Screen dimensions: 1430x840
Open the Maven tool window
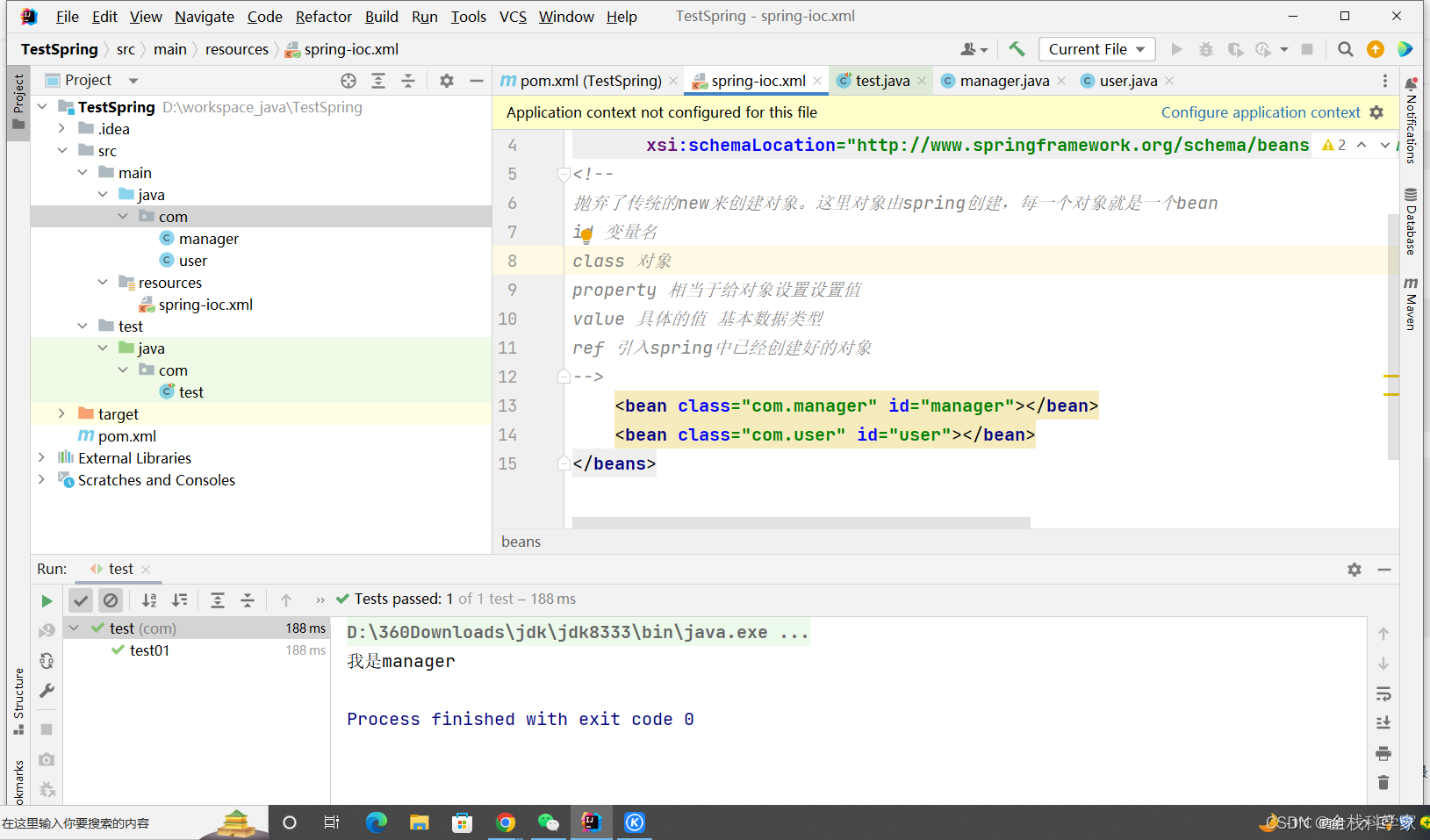(1411, 303)
